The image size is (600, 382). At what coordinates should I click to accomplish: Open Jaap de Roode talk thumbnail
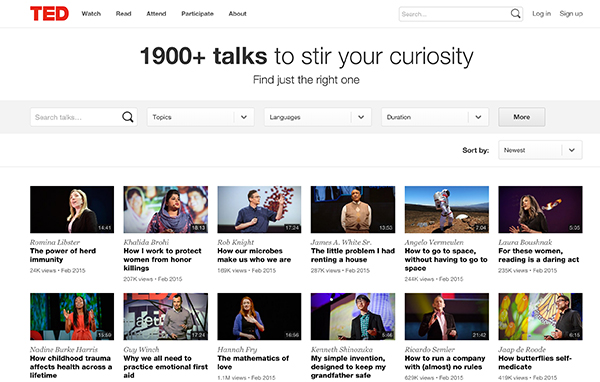[x=540, y=317]
